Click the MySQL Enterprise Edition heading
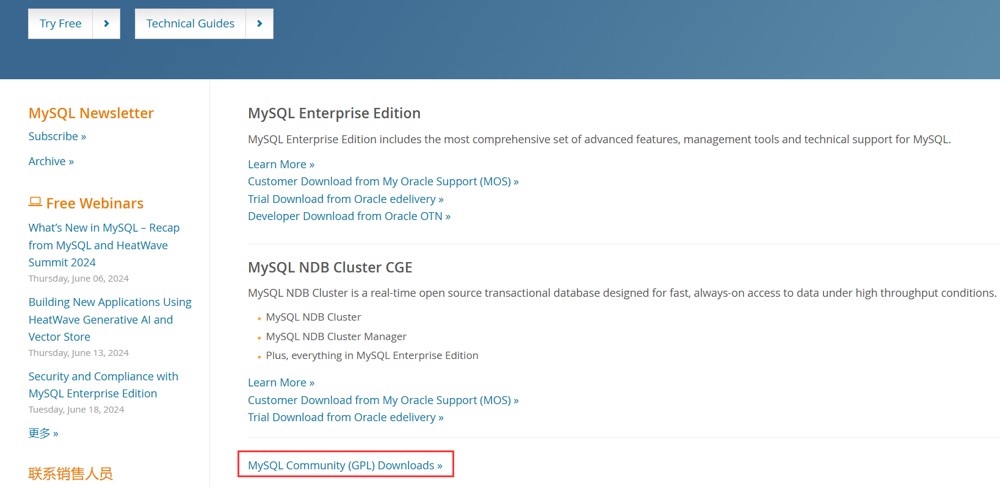The image size is (1000, 487). (x=334, y=113)
